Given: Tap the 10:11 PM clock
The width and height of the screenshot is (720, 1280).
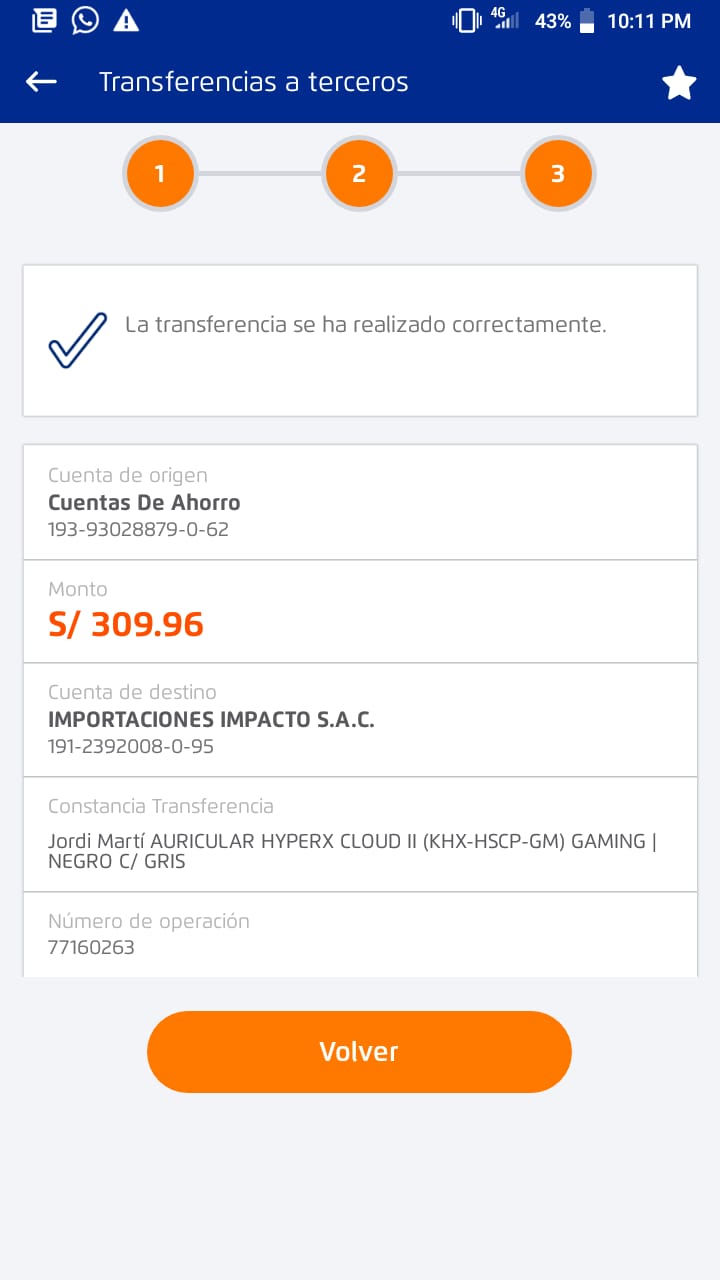Looking at the screenshot, I should 649,20.
